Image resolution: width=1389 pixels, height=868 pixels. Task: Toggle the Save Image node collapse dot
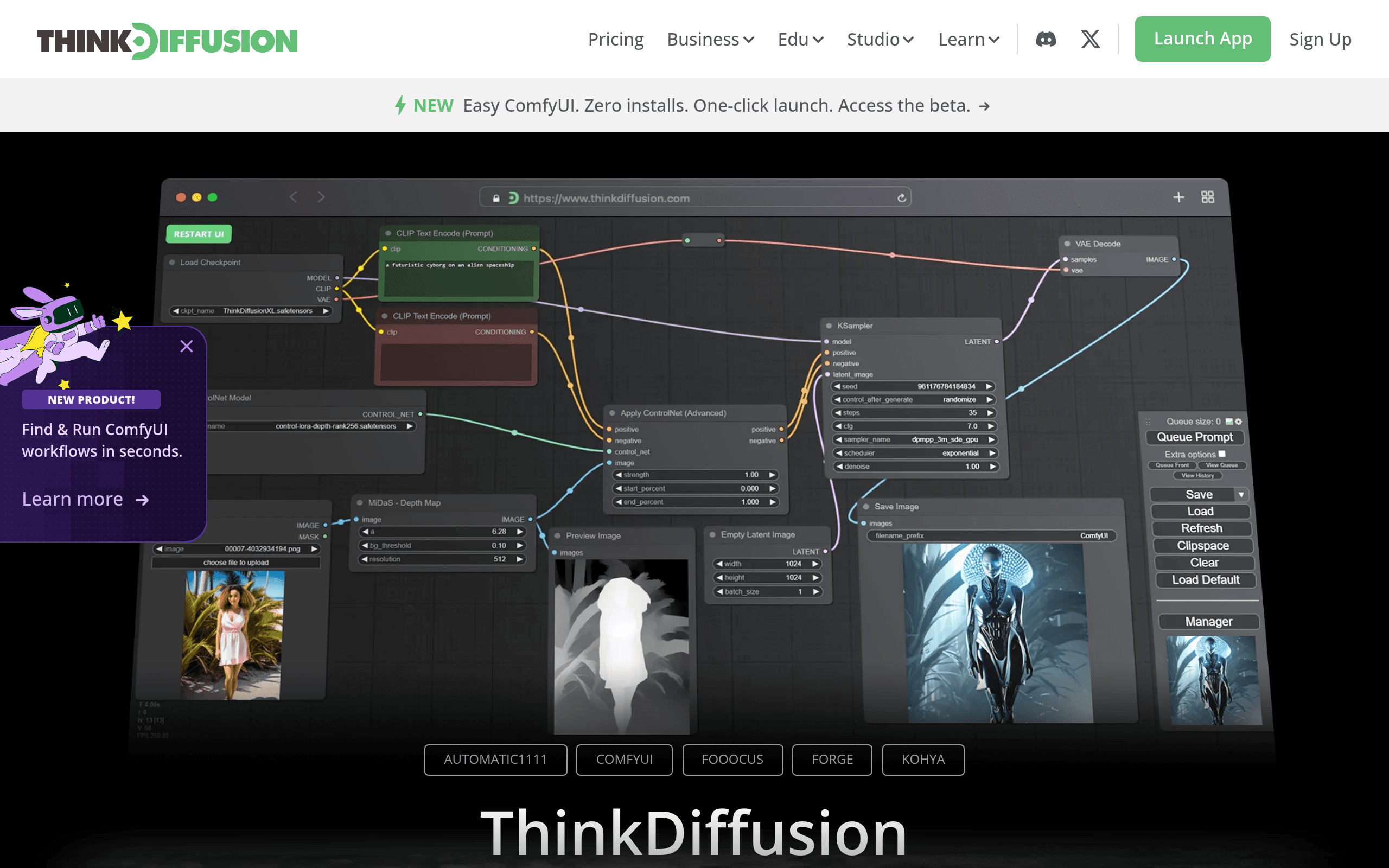tap(865, 506)
